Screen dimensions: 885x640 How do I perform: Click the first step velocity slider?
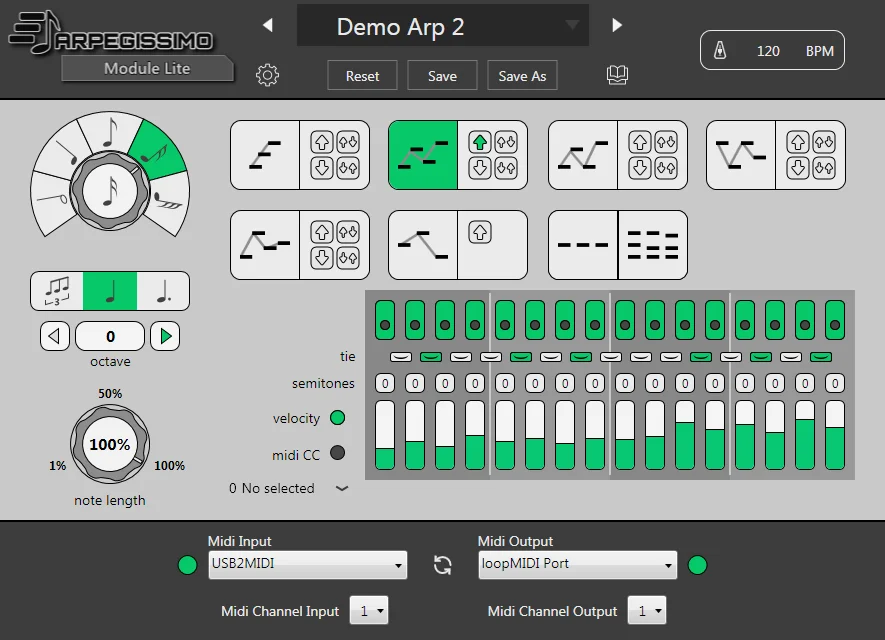click(385, 435)
